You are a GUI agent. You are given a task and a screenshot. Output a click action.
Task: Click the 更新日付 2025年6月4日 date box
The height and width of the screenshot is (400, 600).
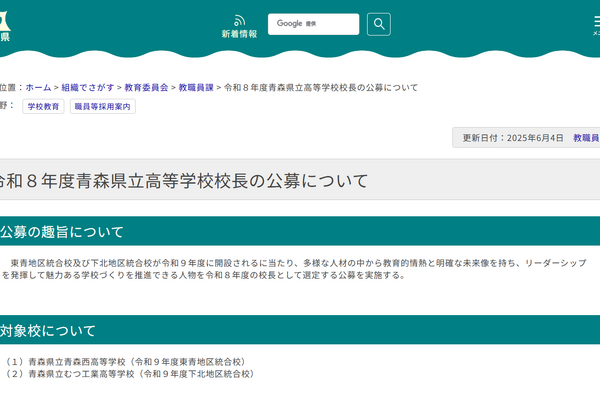click(510, 138)
